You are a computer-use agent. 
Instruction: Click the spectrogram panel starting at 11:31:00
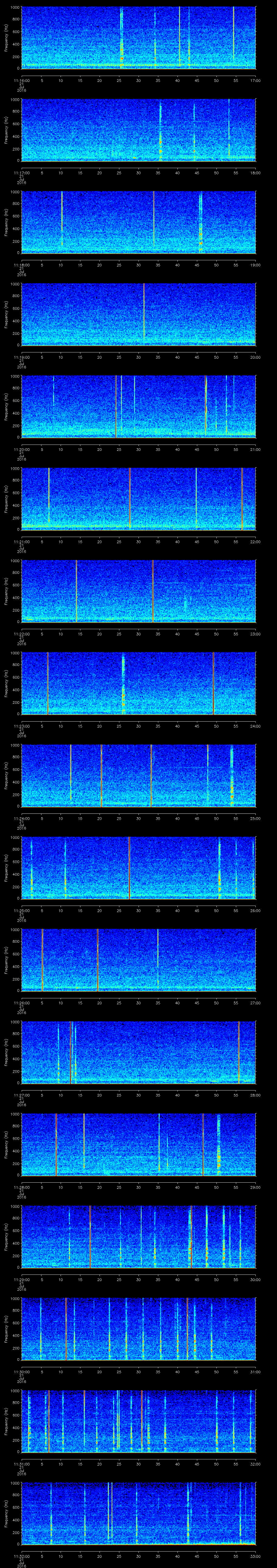[x=138, y=1421]
